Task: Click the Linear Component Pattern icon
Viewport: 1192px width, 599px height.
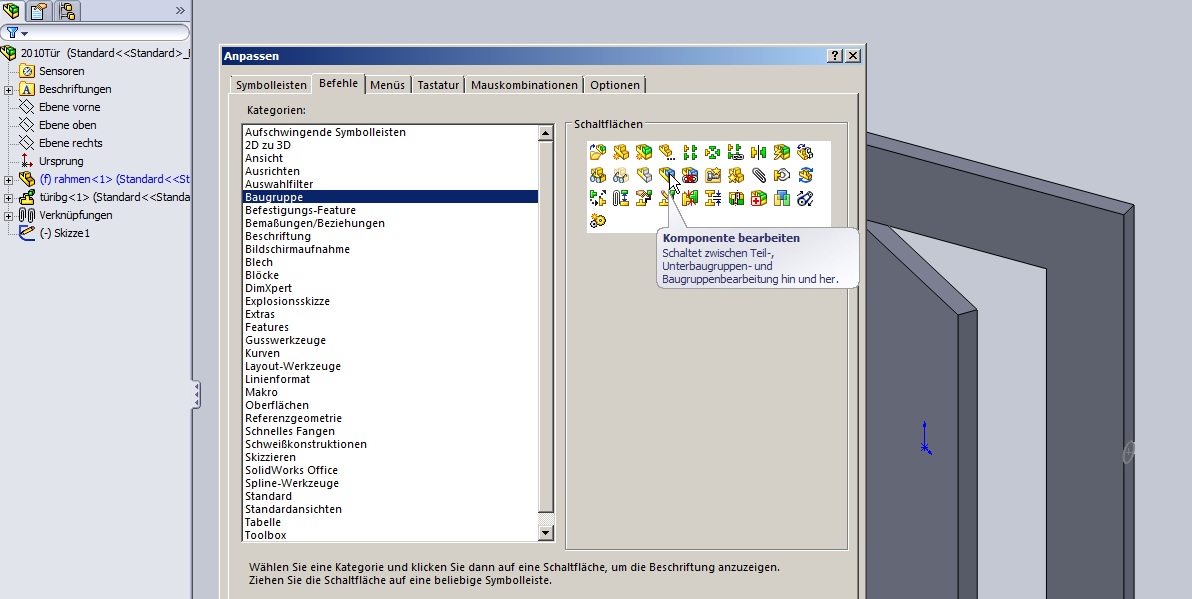Action: pyautogui.click(x=690, y=153)
